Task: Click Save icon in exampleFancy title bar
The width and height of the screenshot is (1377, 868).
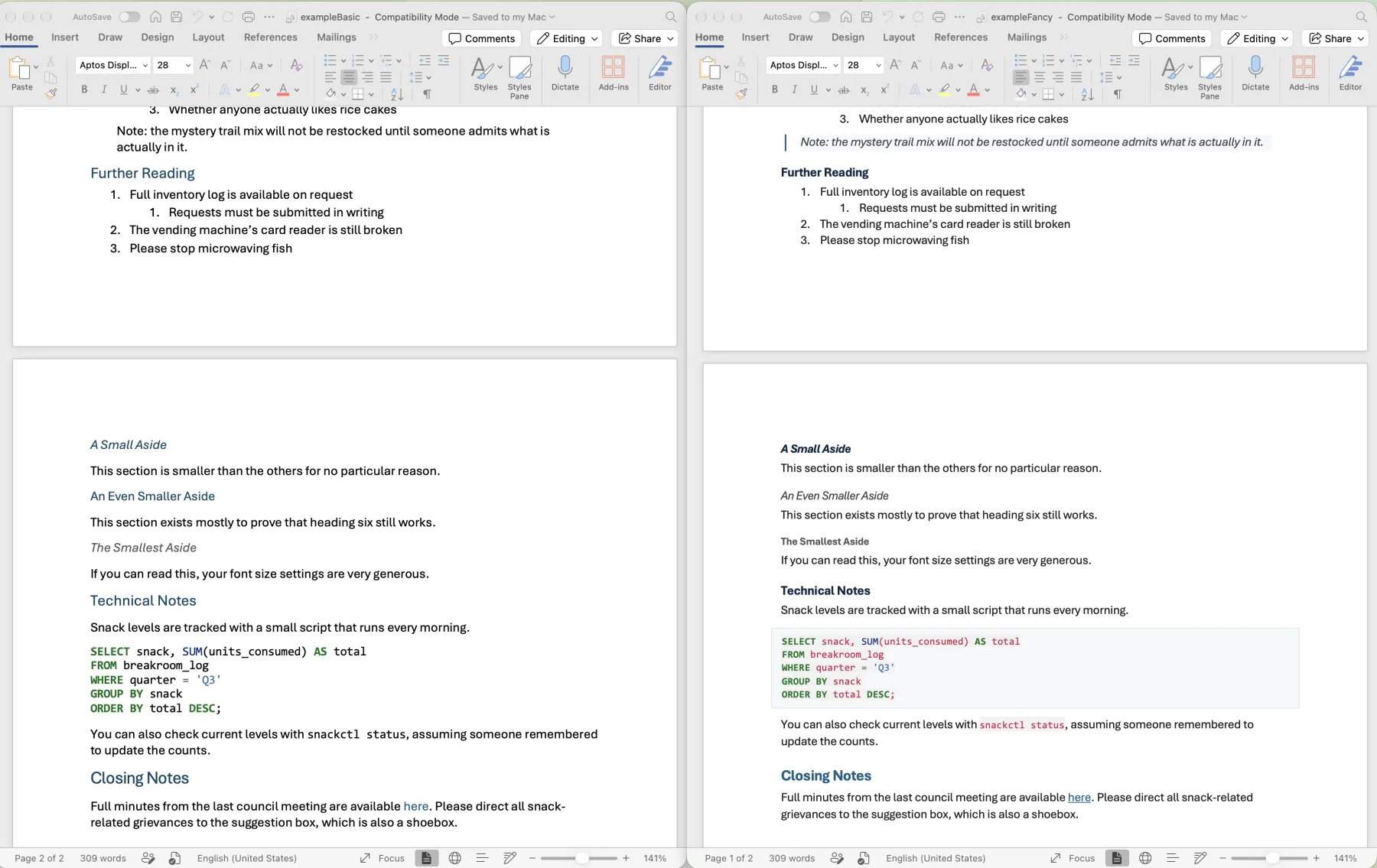Action: point(867,17)
